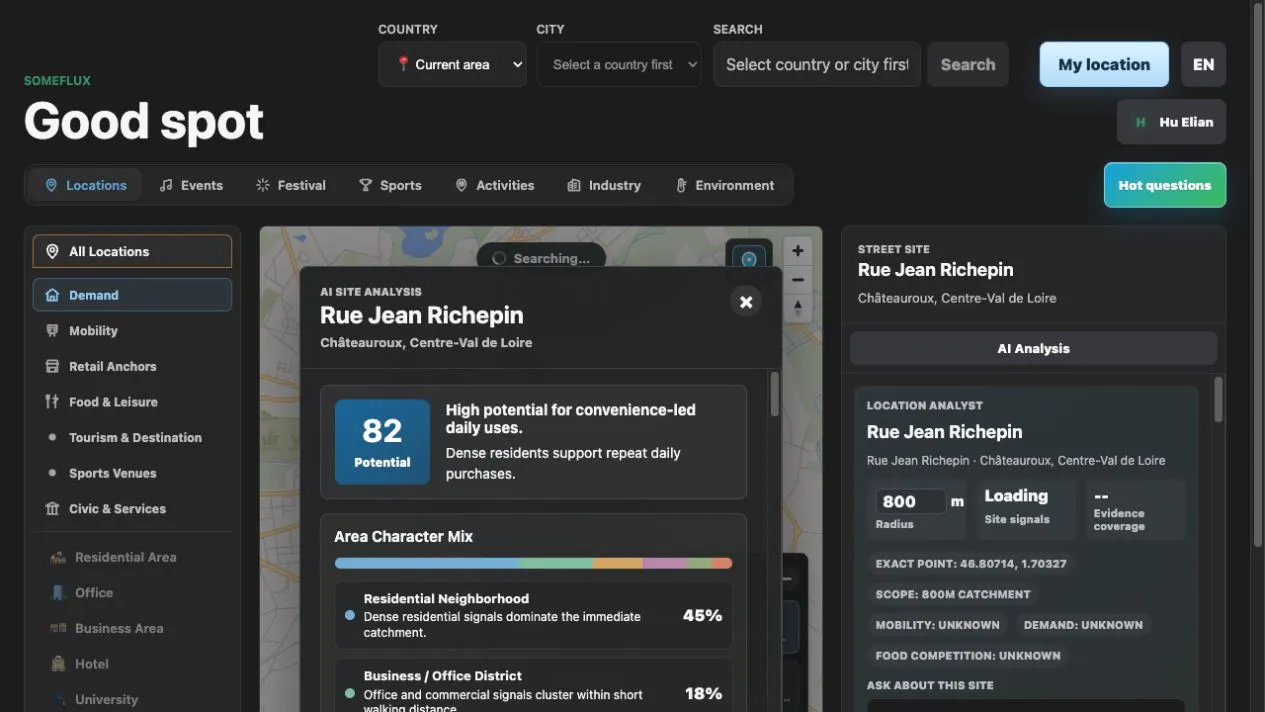Open the Hu Elian user profile
Screen dimensions: 1265x712
coord(1172,122)
